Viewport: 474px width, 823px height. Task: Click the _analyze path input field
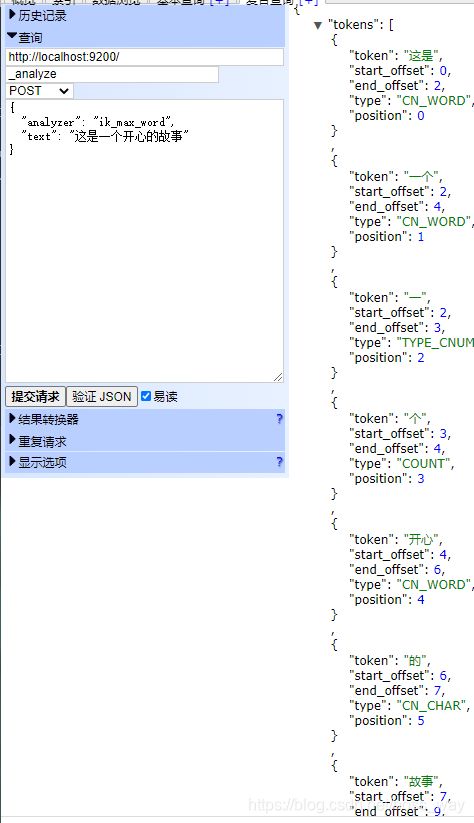(112, 74)
